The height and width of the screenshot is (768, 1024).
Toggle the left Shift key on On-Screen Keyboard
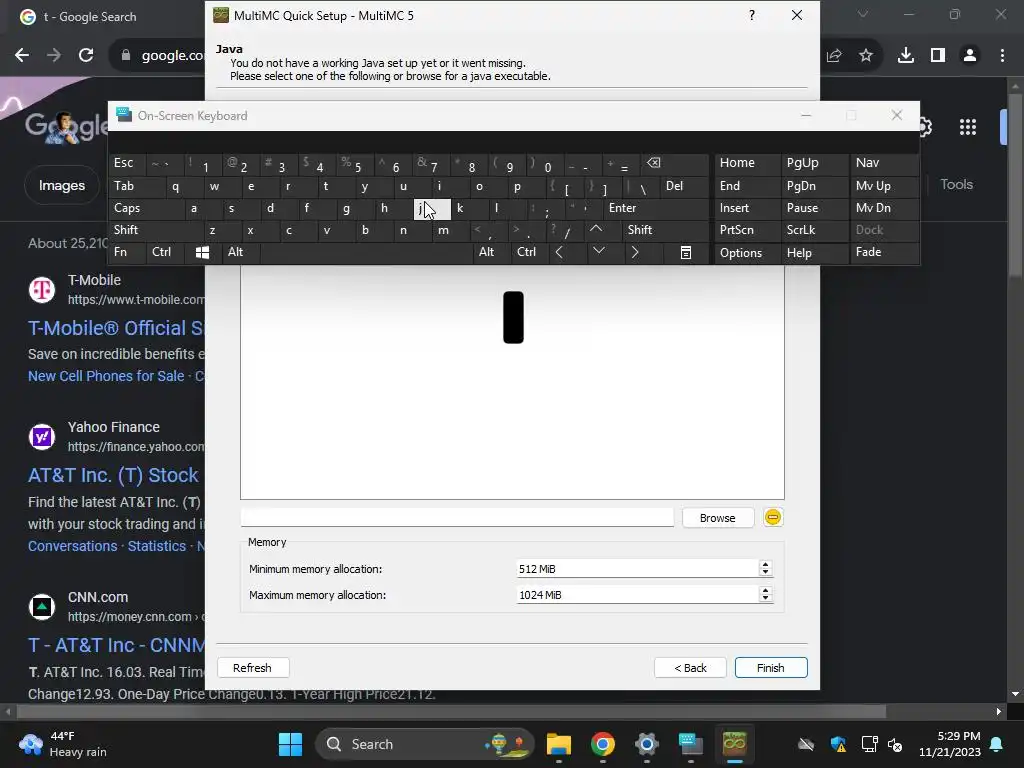coord(155,230)
